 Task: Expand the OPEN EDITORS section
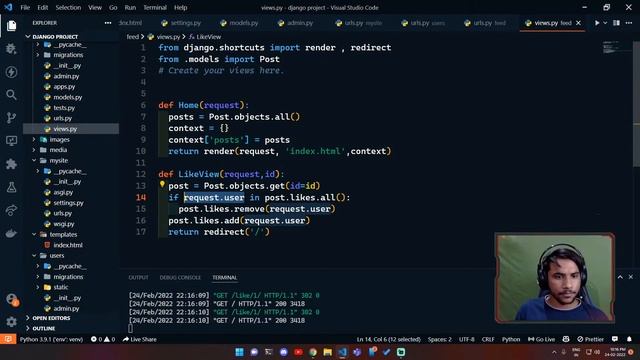tap(51, 318)
